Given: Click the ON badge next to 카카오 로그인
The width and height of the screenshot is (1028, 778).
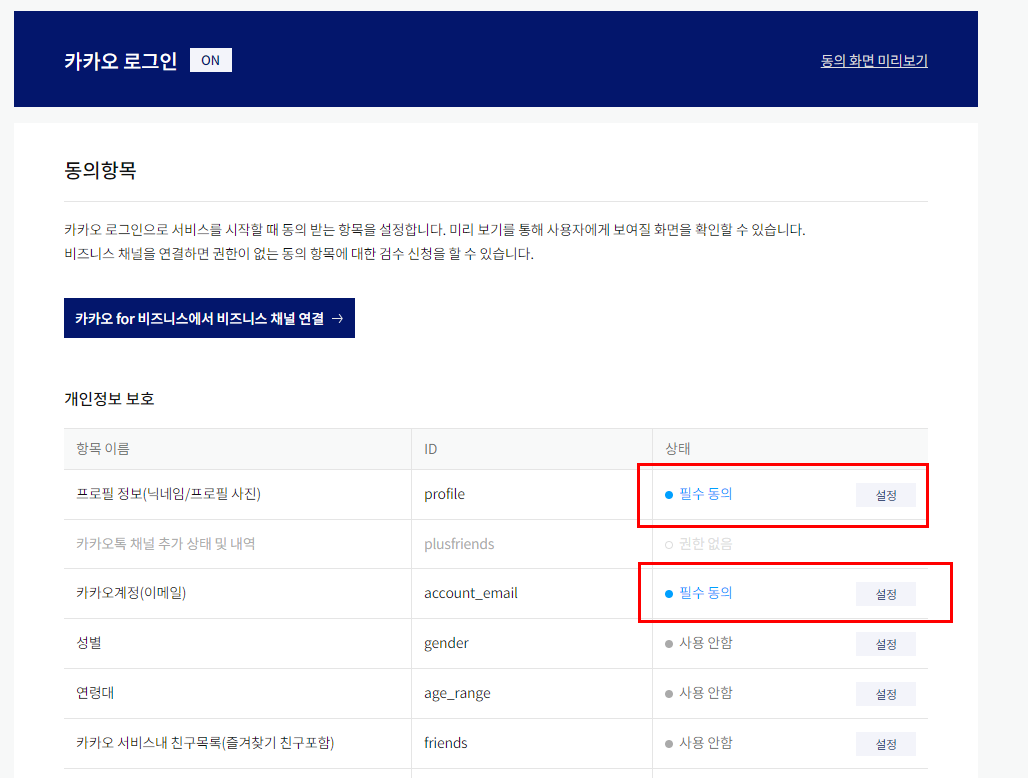Looking at the screenshot, I should (x=210, y=60).
